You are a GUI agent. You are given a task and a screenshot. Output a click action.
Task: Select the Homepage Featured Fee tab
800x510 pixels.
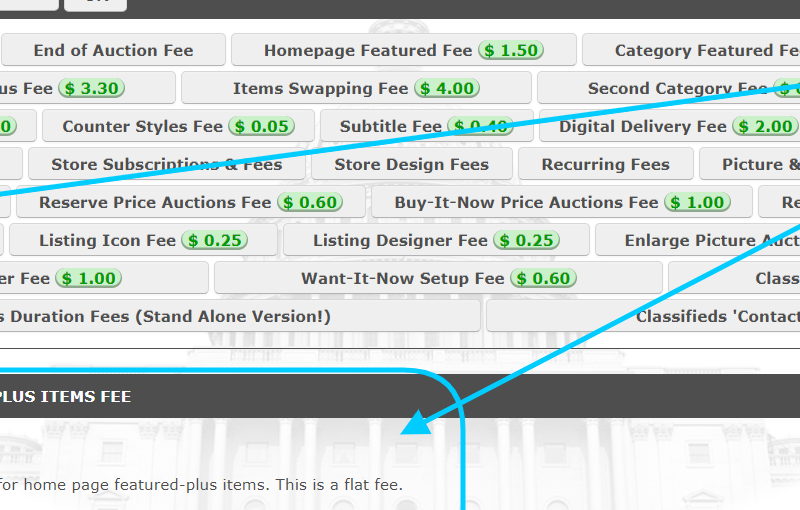404,50
